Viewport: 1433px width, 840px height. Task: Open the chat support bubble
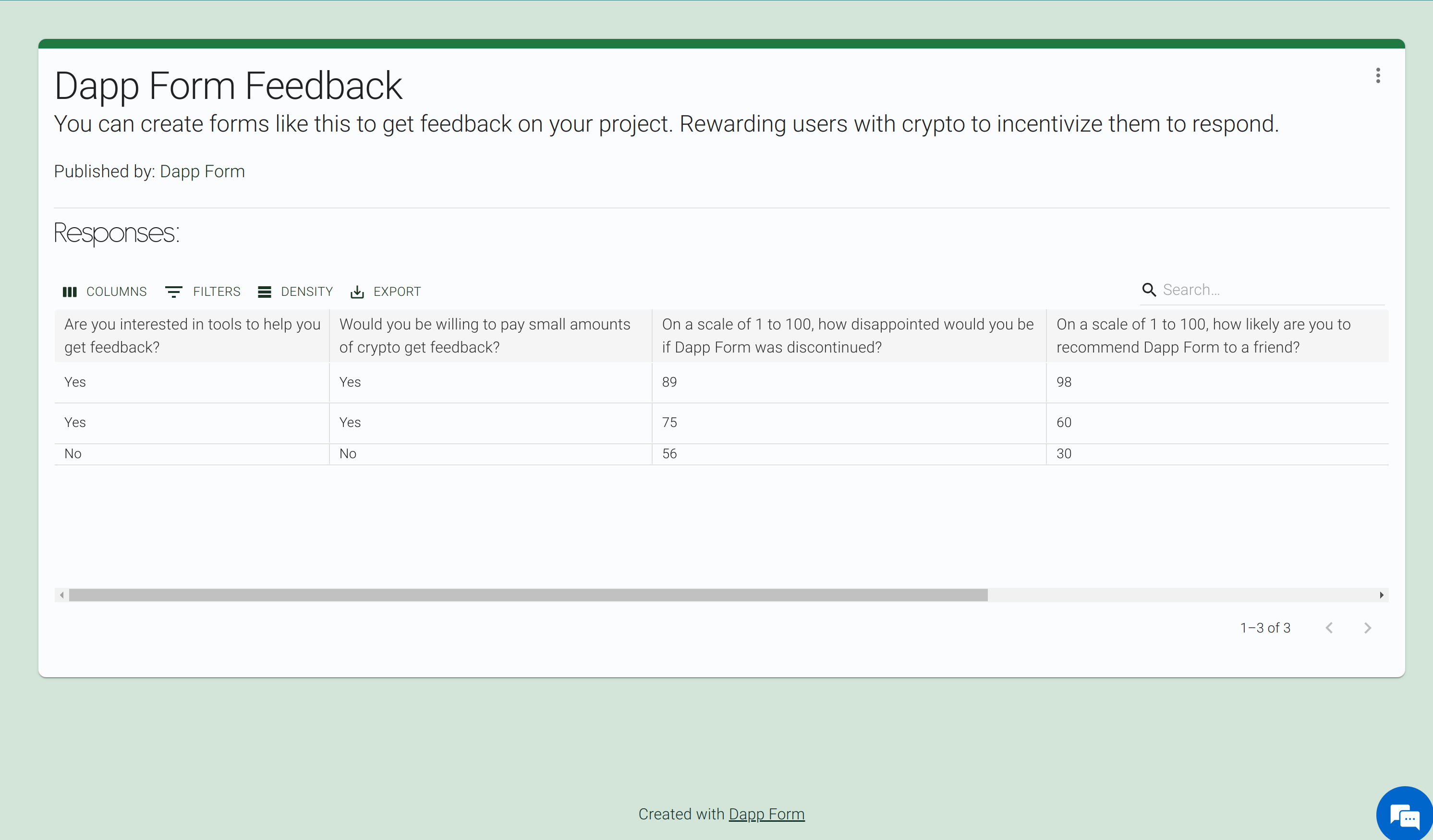1405,815
